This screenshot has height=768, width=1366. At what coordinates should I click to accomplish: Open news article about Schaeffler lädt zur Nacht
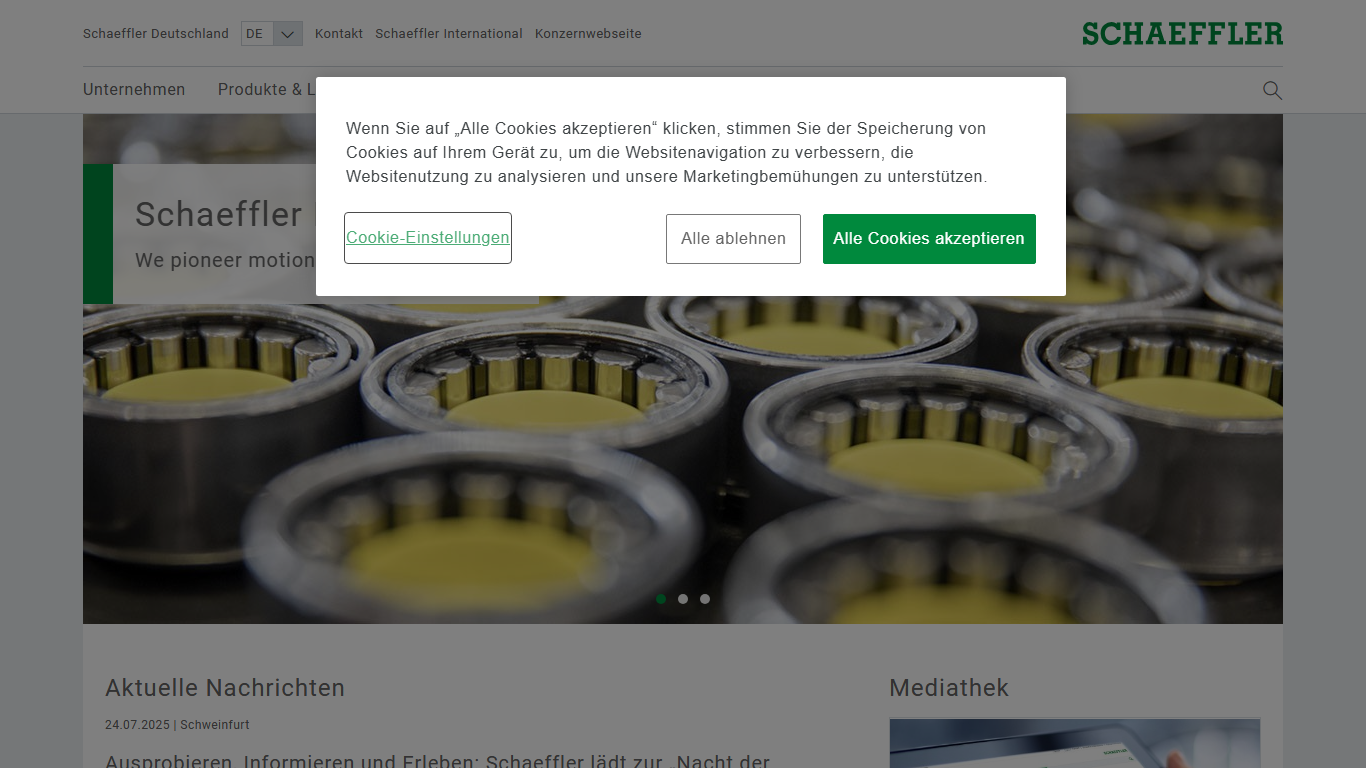pyautogui.click(x=437, y=760)
